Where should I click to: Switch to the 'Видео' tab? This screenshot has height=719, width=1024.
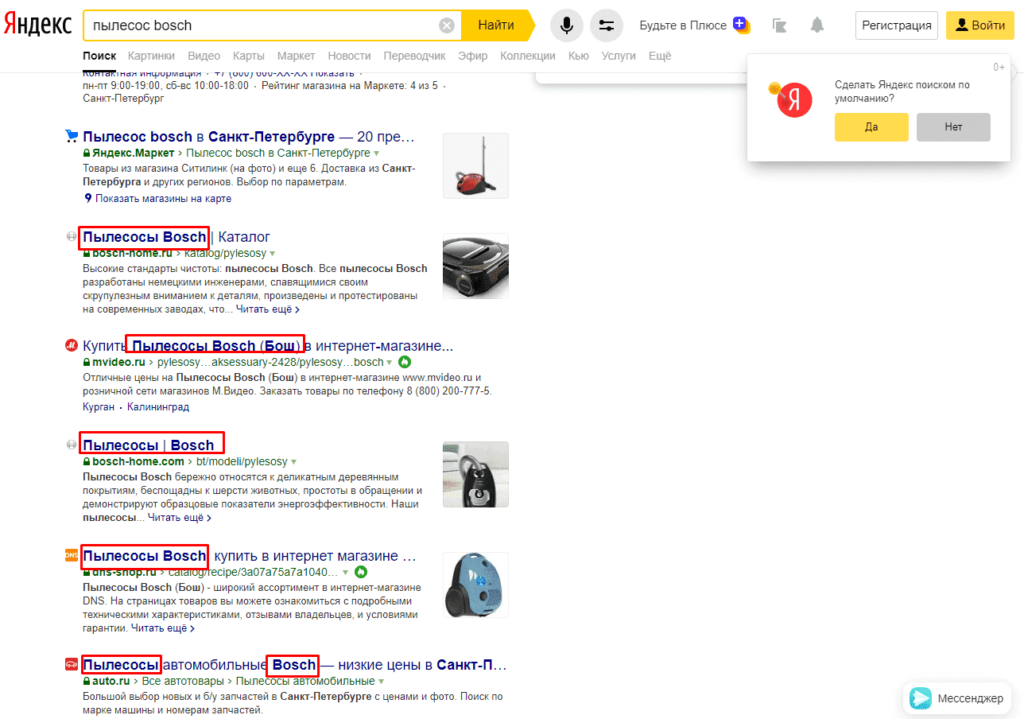pos(204,56)
